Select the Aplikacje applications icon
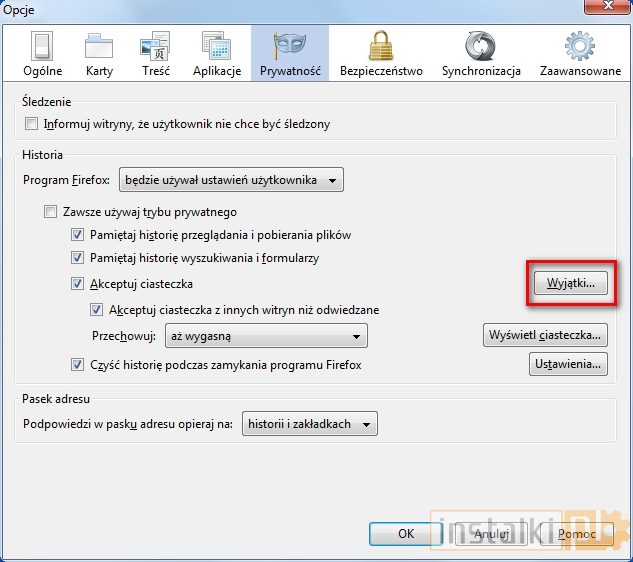The width and height of the screenshot is (633, 562). (217, 47)
